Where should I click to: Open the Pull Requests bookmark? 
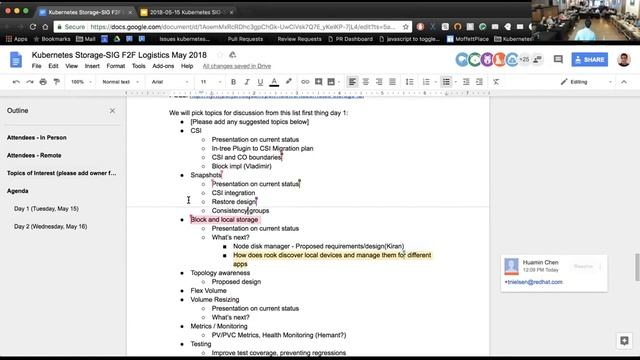pos(245,39)
